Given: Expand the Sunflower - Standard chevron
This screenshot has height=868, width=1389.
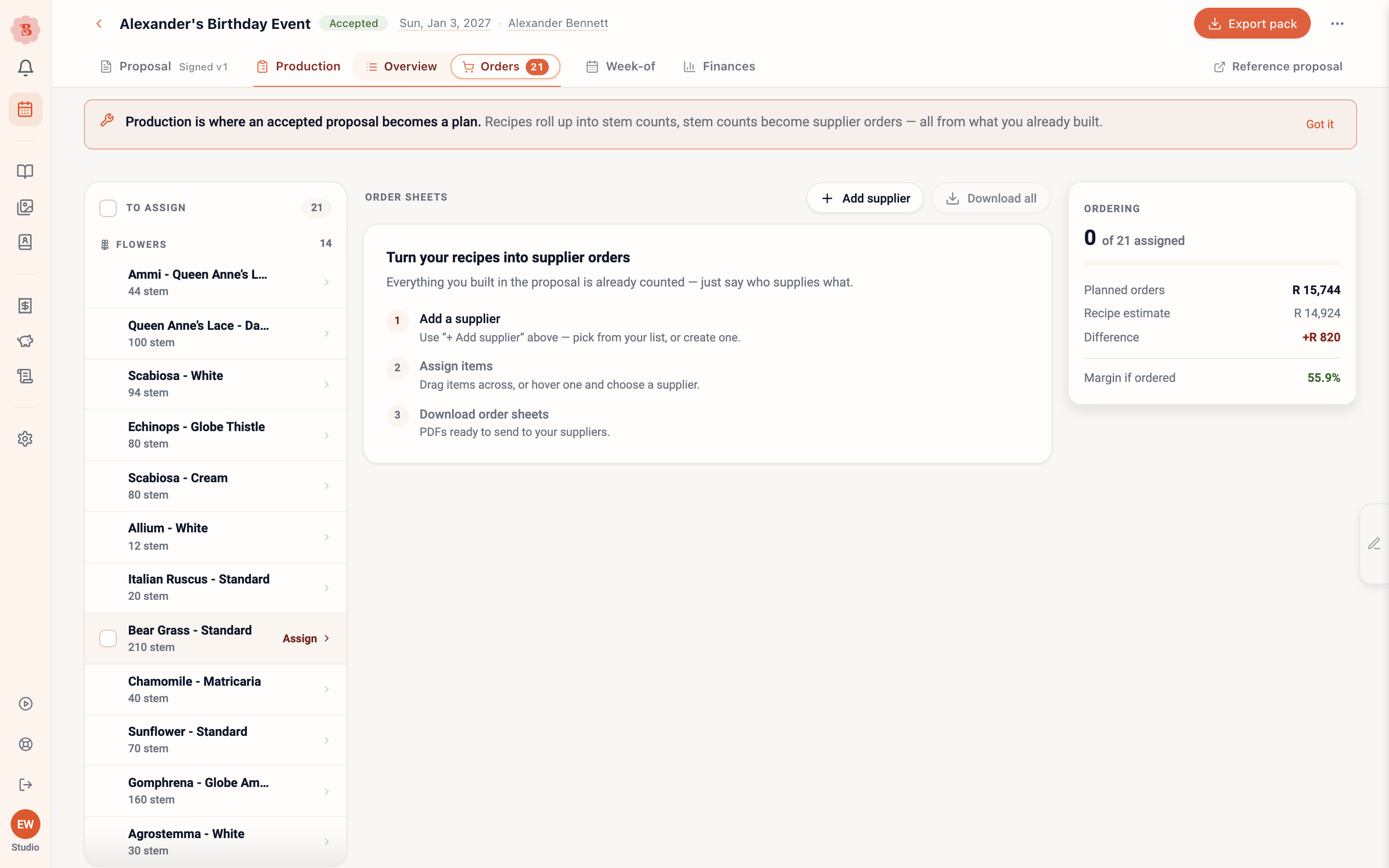Looking at the screenshot, I should (x=327, y=741).
